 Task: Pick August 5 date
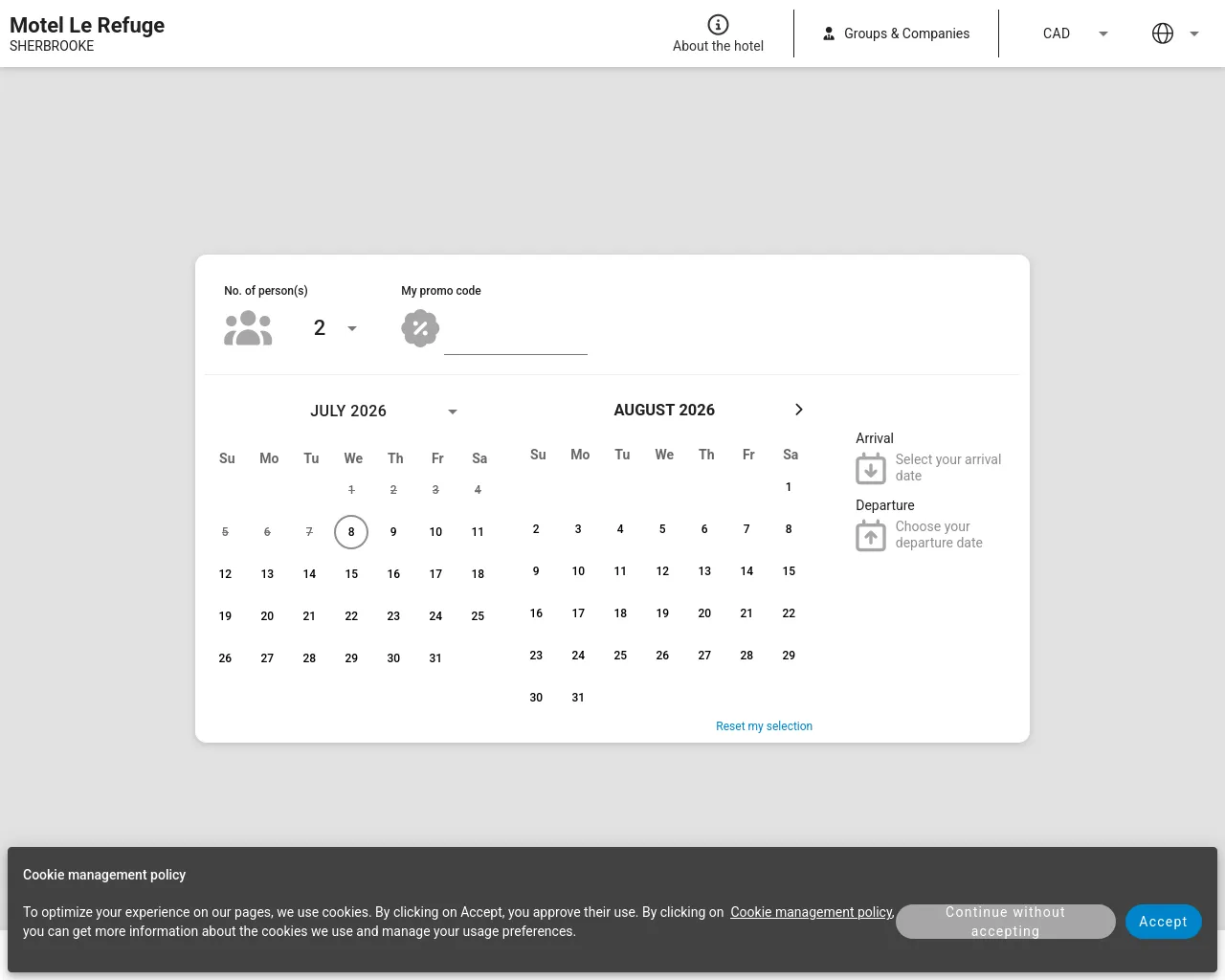pos(662,529)
